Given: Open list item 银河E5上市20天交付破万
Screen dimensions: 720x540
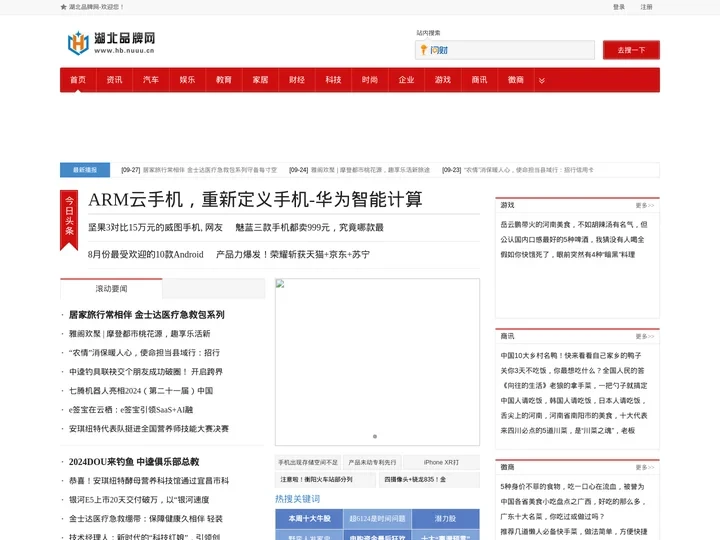Looking at the screenshot, I should point(139,500).
